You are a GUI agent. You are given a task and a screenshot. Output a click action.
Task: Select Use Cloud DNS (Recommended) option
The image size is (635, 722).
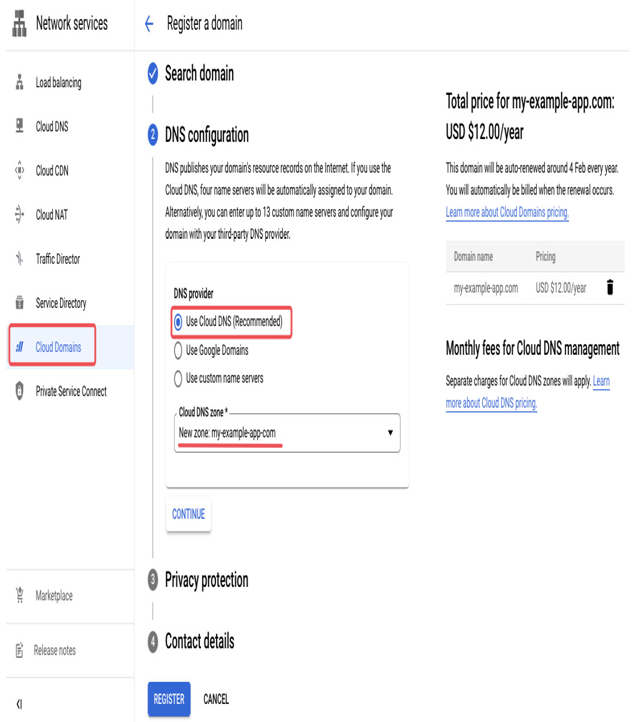coord(178,322)
